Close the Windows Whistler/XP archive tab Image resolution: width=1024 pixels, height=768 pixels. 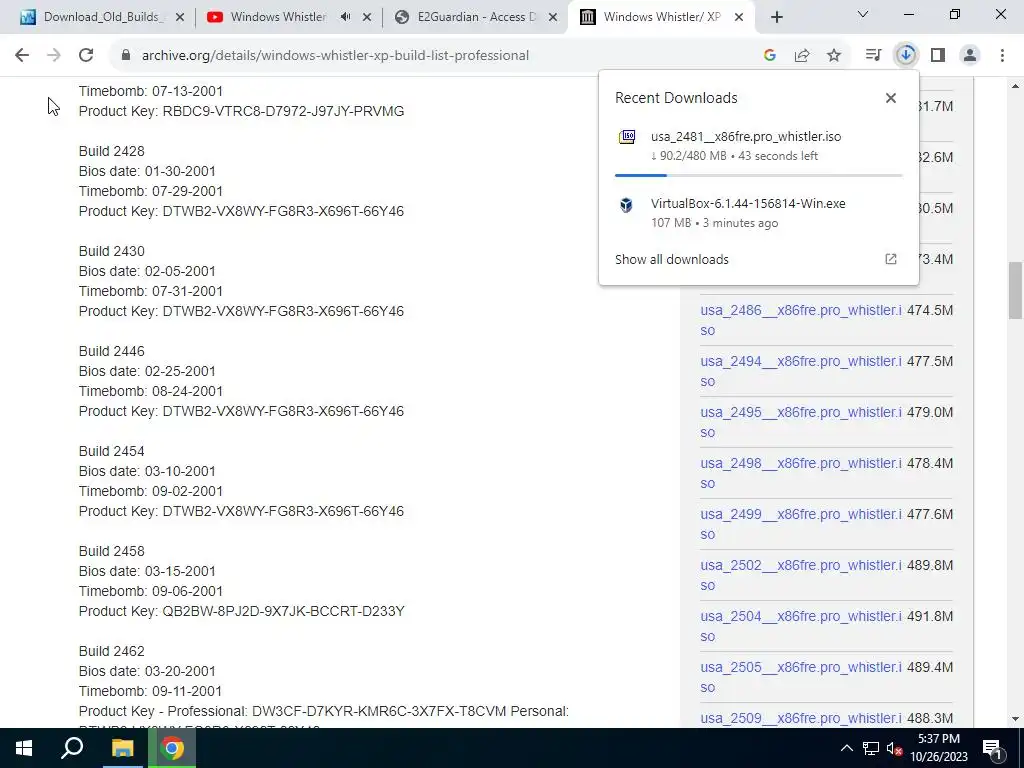point(739,18)
